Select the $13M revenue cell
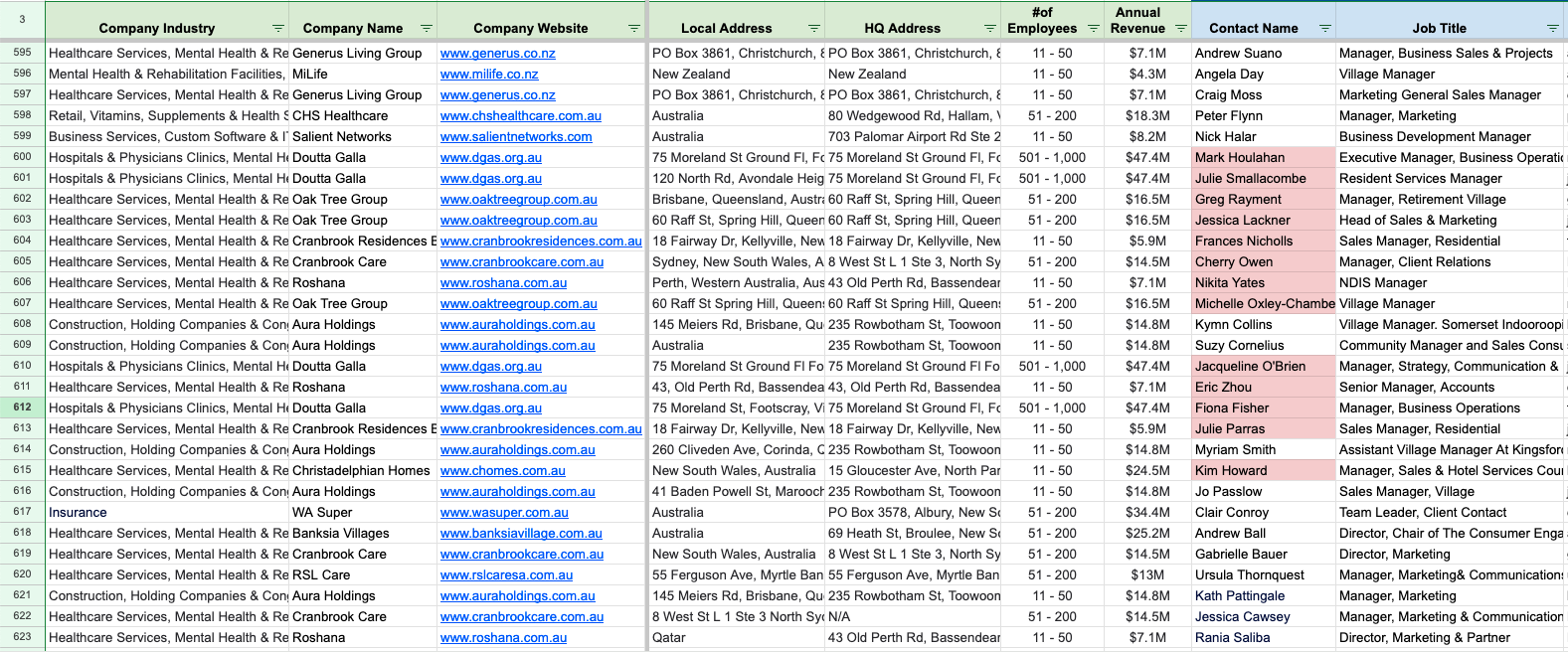This screenshot has width=1568, height=652. click(x=1147, y=575)
